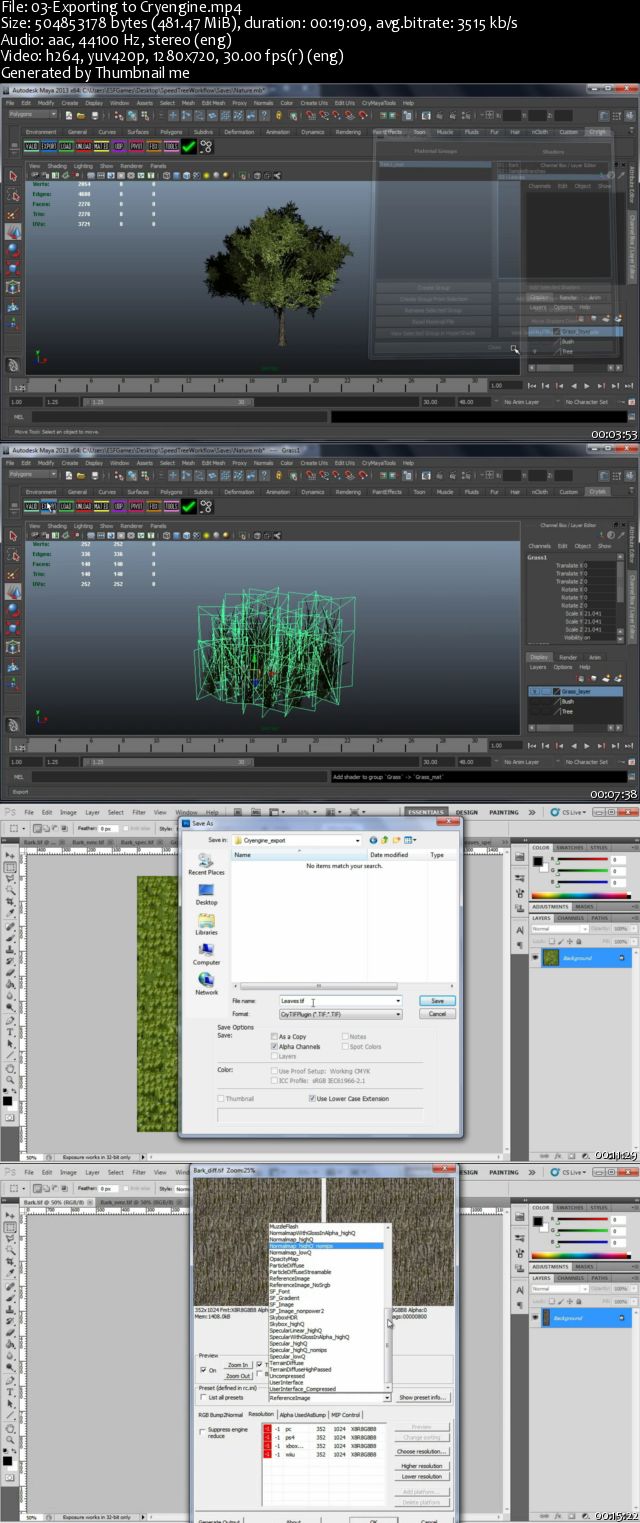Click the Zoom In button in CryTIF dialog
This screenshot has width=640, height=1523.
coord(237,1365)
